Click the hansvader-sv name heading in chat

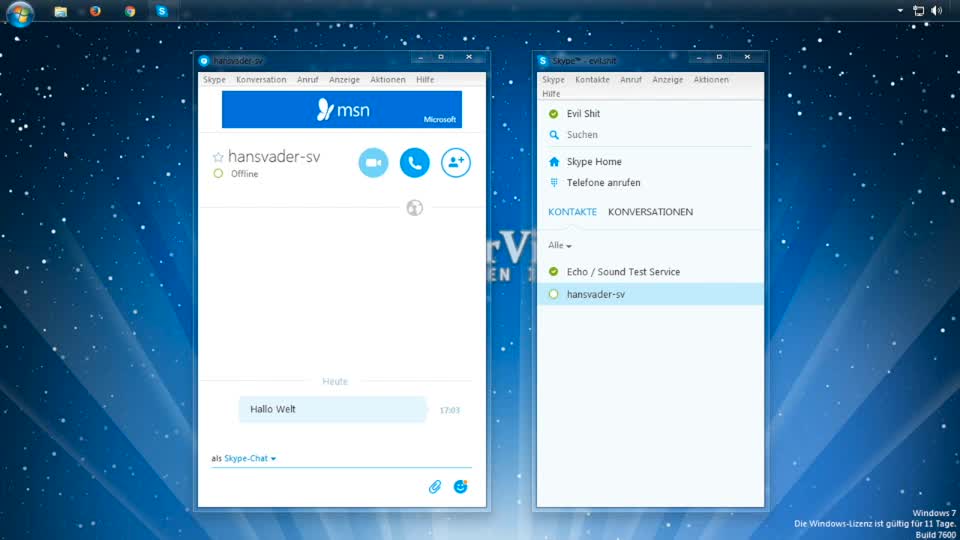274,157
